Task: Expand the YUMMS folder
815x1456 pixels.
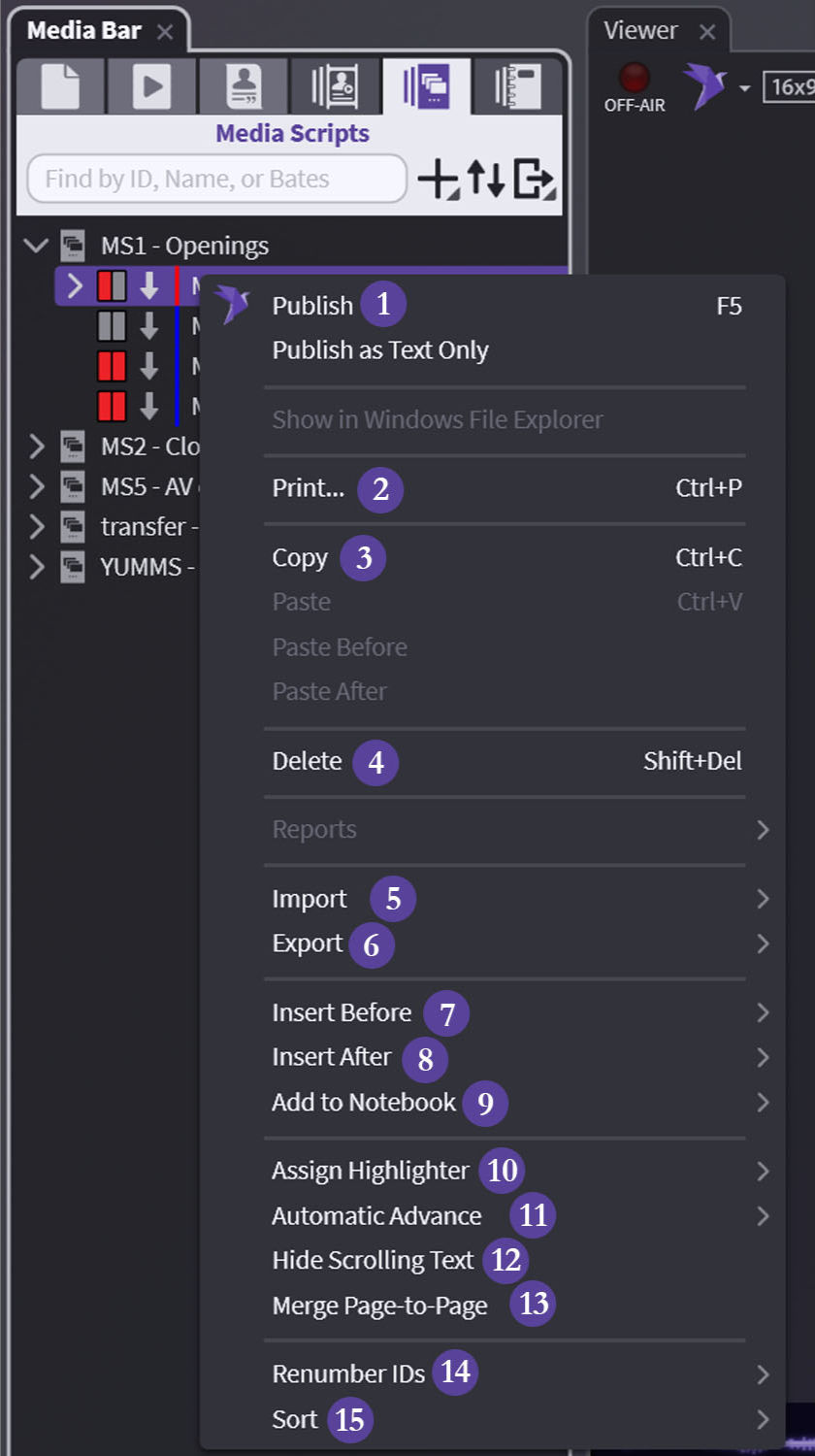Action: pyautogui.click(x=37, y=567)
